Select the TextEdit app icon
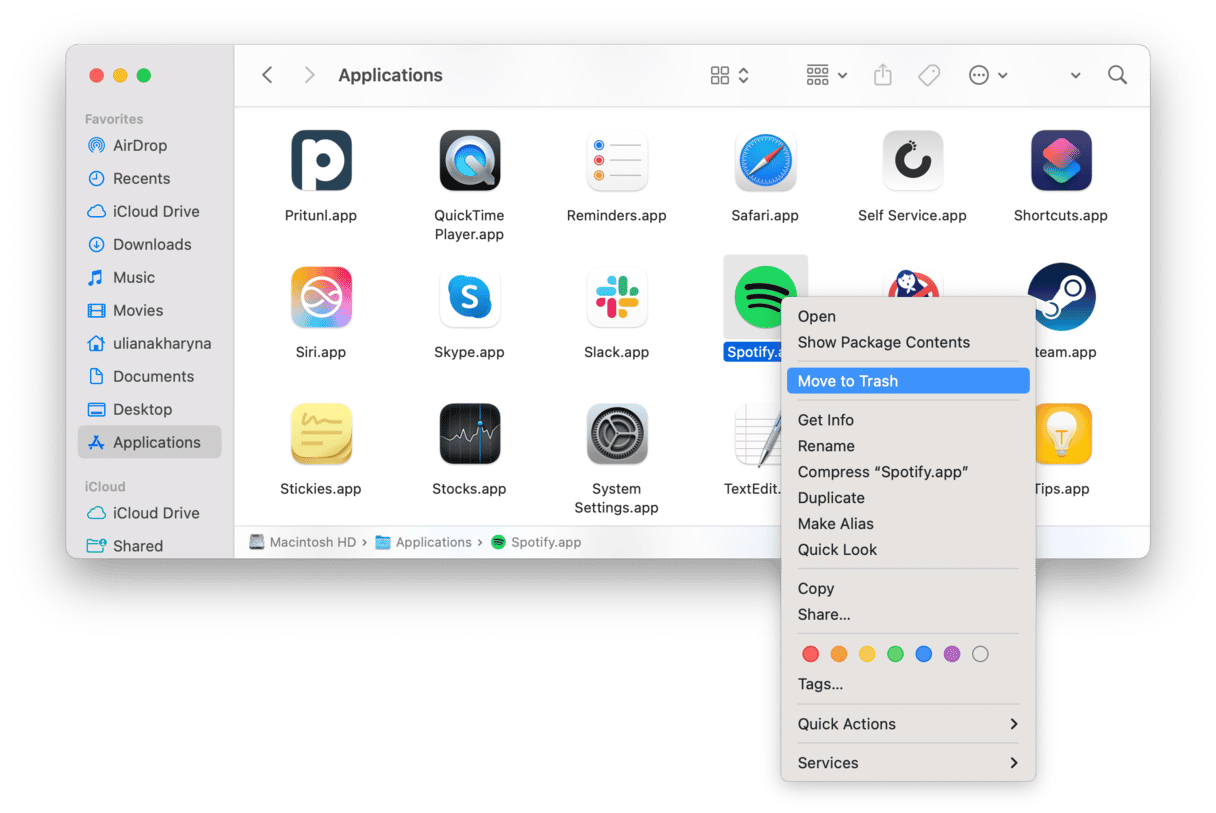 tap(757, 434)
